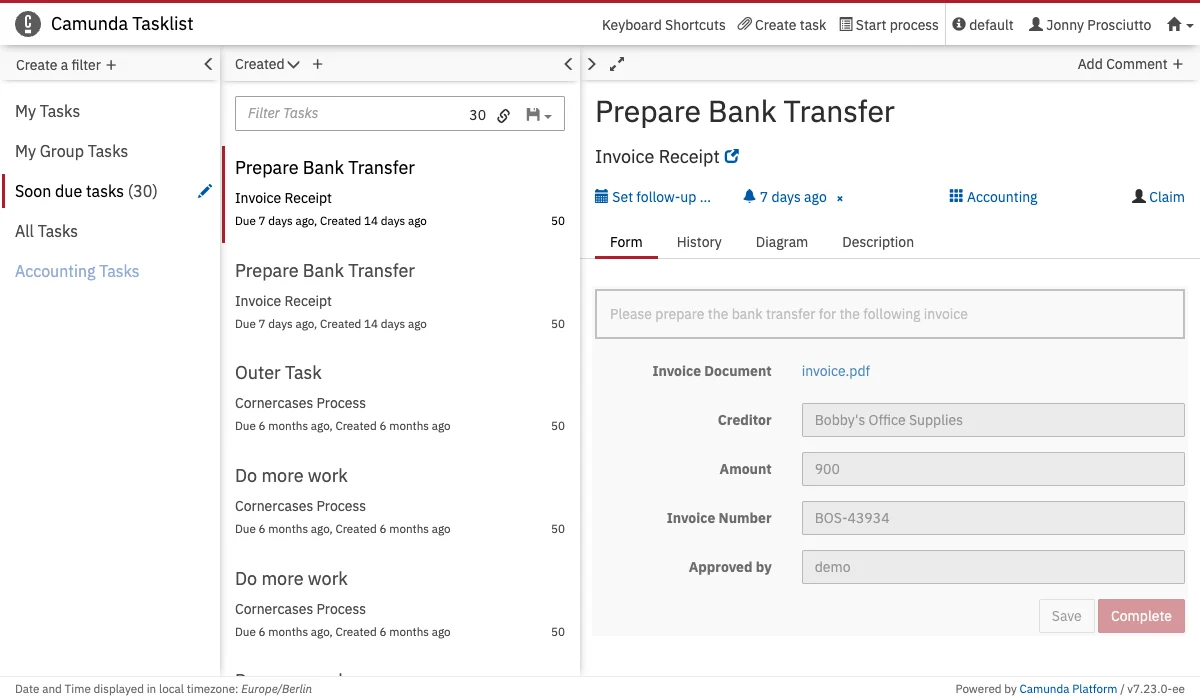1200x700 pixels.
Task: Click the due date bell 7 days ago
Action: pos(785,197)
